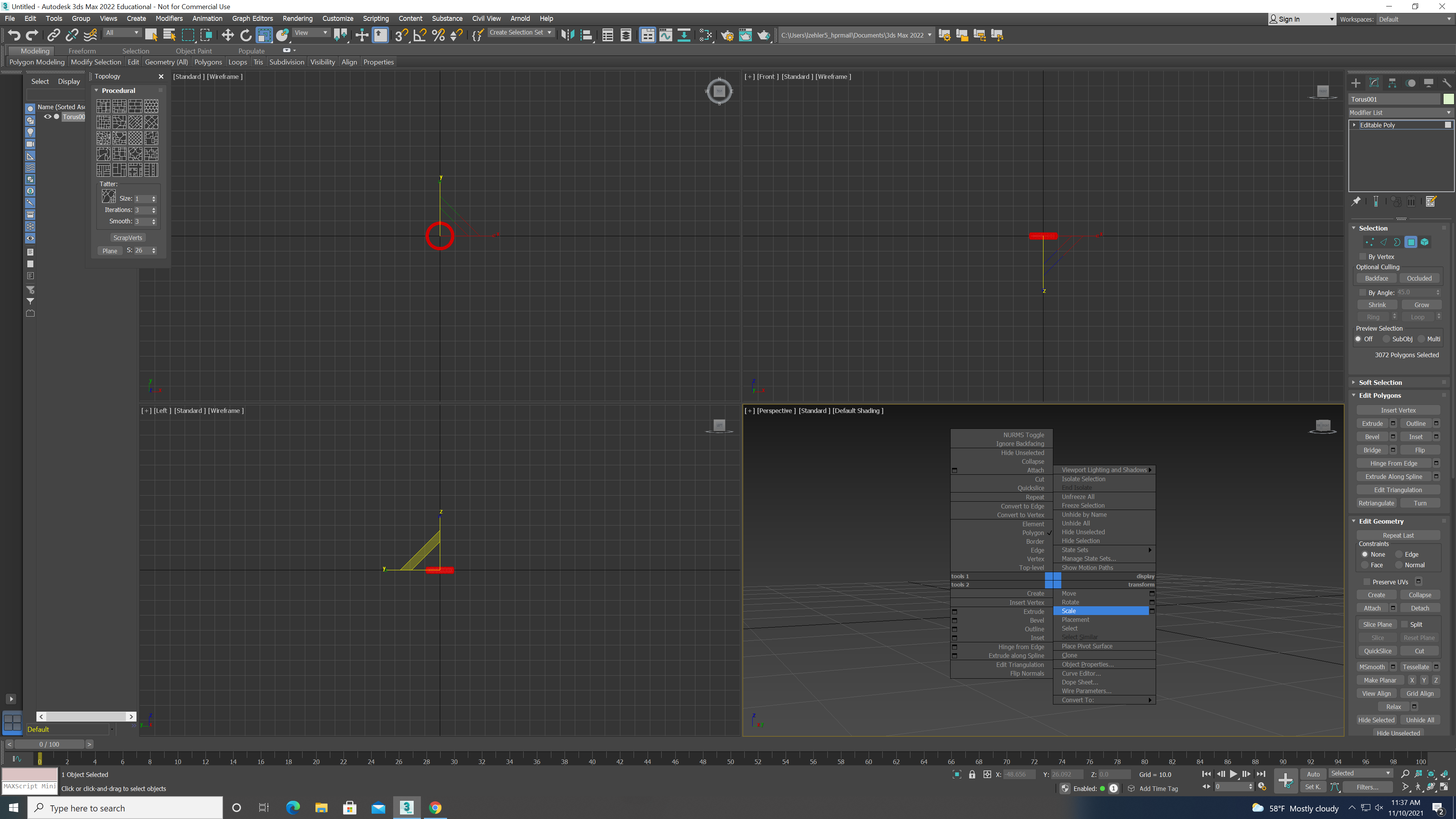
Task: Click the ScrapVerts button in Topology panel
Action: pyautogui.click(x=128, y=237)
